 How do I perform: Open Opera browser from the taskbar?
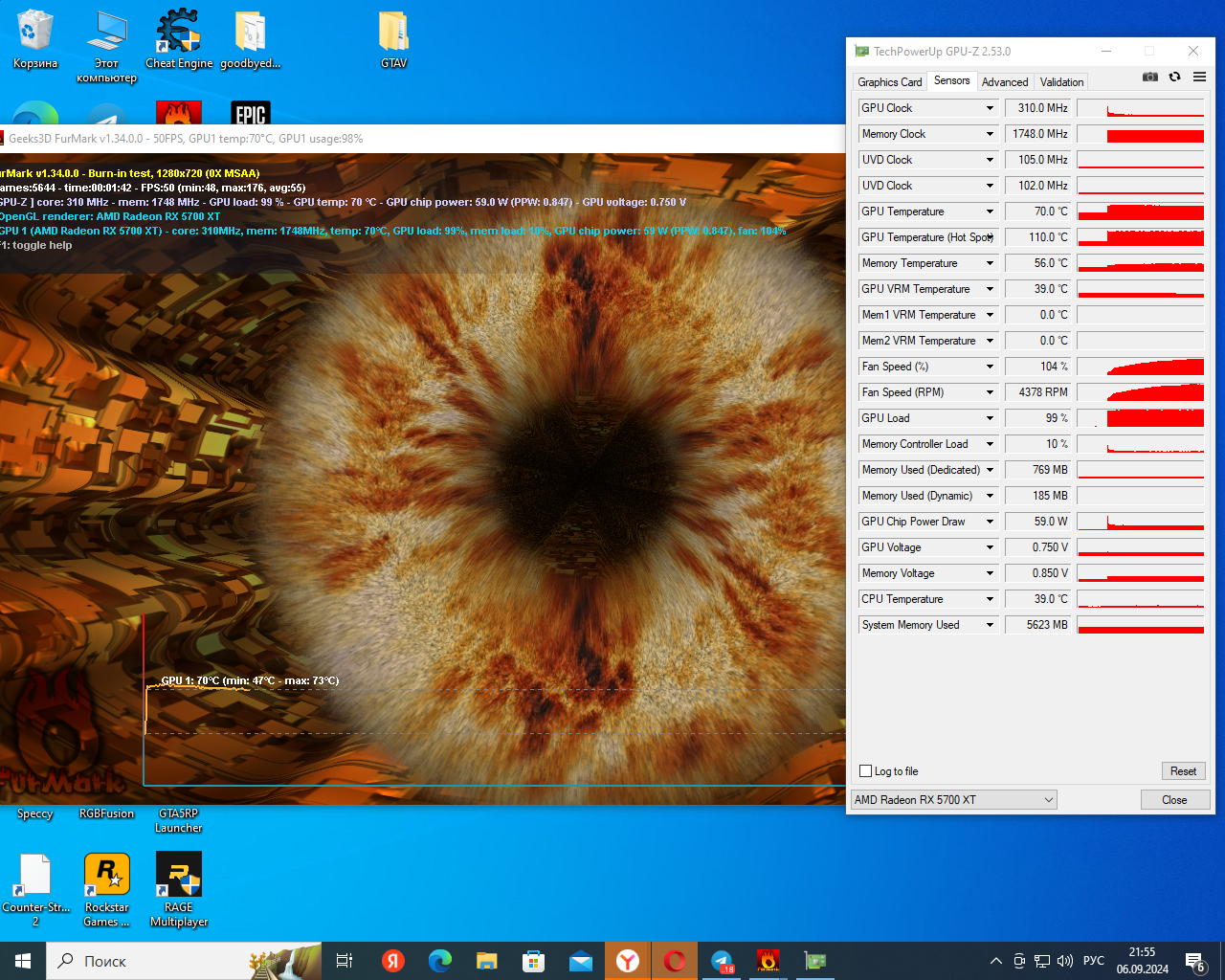pyautogui.click(x=675, y=961)
